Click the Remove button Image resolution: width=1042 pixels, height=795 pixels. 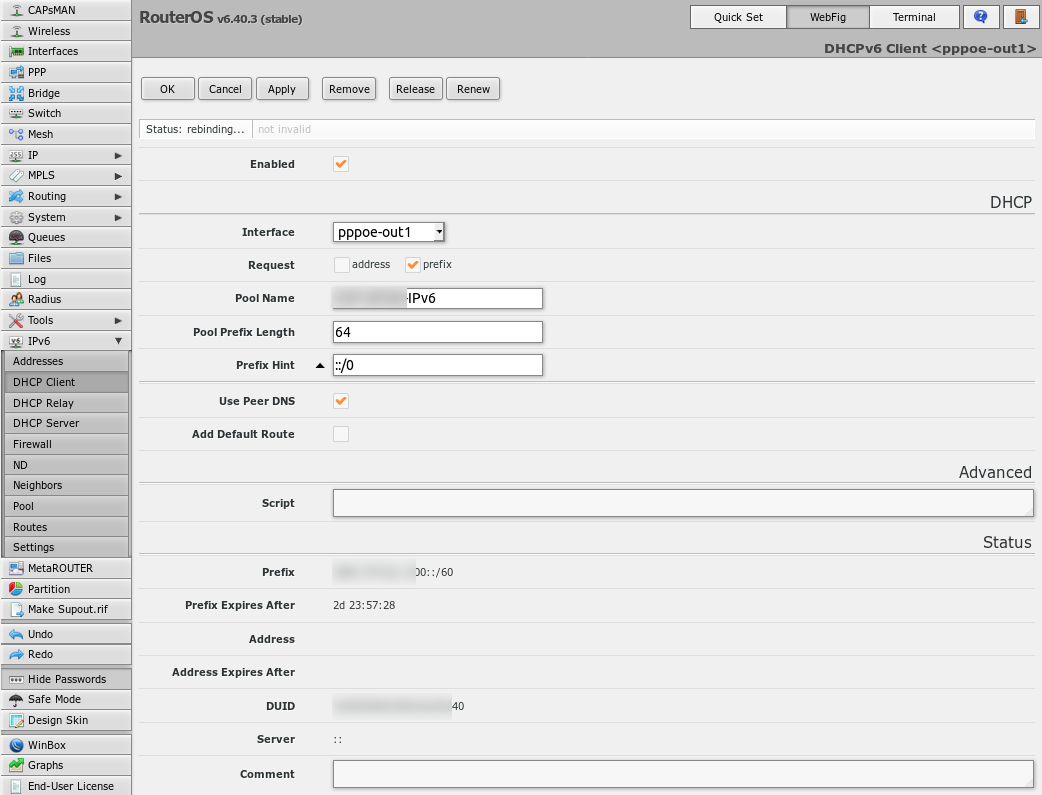(349, 89)
